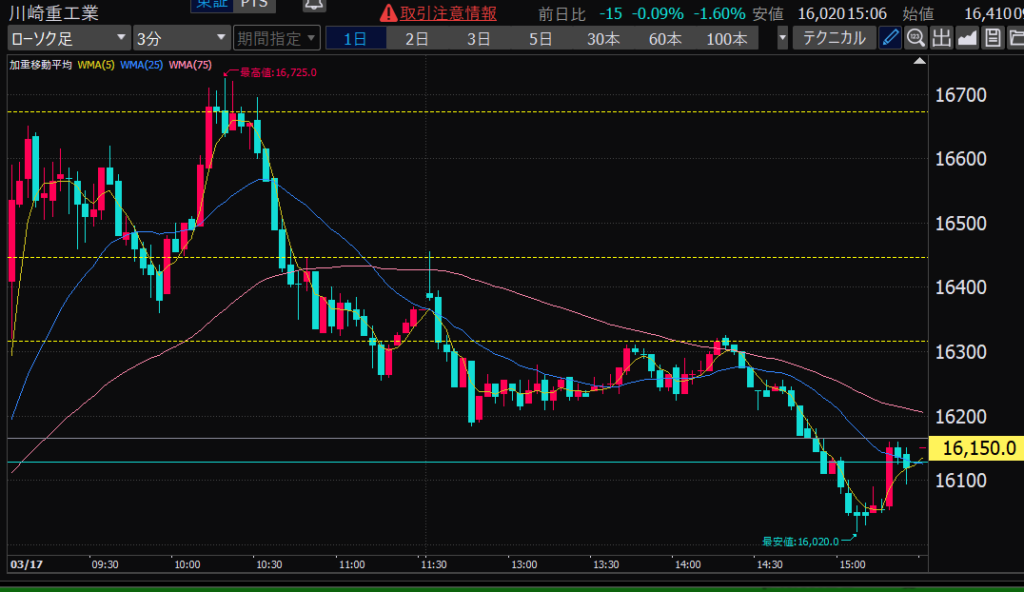This screenshot has height=592, width=1024.
Task: Switch to the PTS market toggle
Action: [x=254, y=5]
